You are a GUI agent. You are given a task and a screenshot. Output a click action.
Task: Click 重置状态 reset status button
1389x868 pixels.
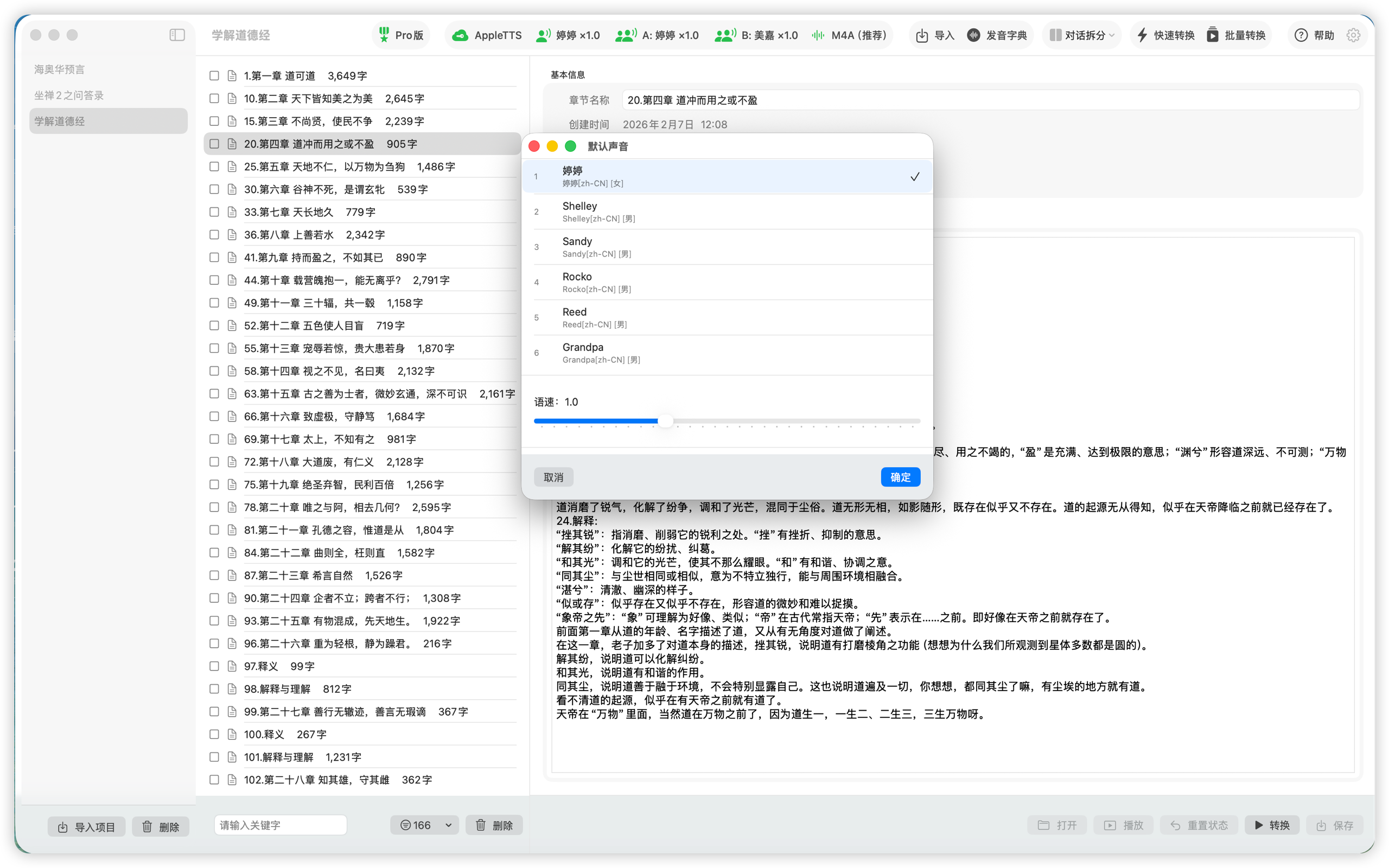click(x=1199, y=825)
